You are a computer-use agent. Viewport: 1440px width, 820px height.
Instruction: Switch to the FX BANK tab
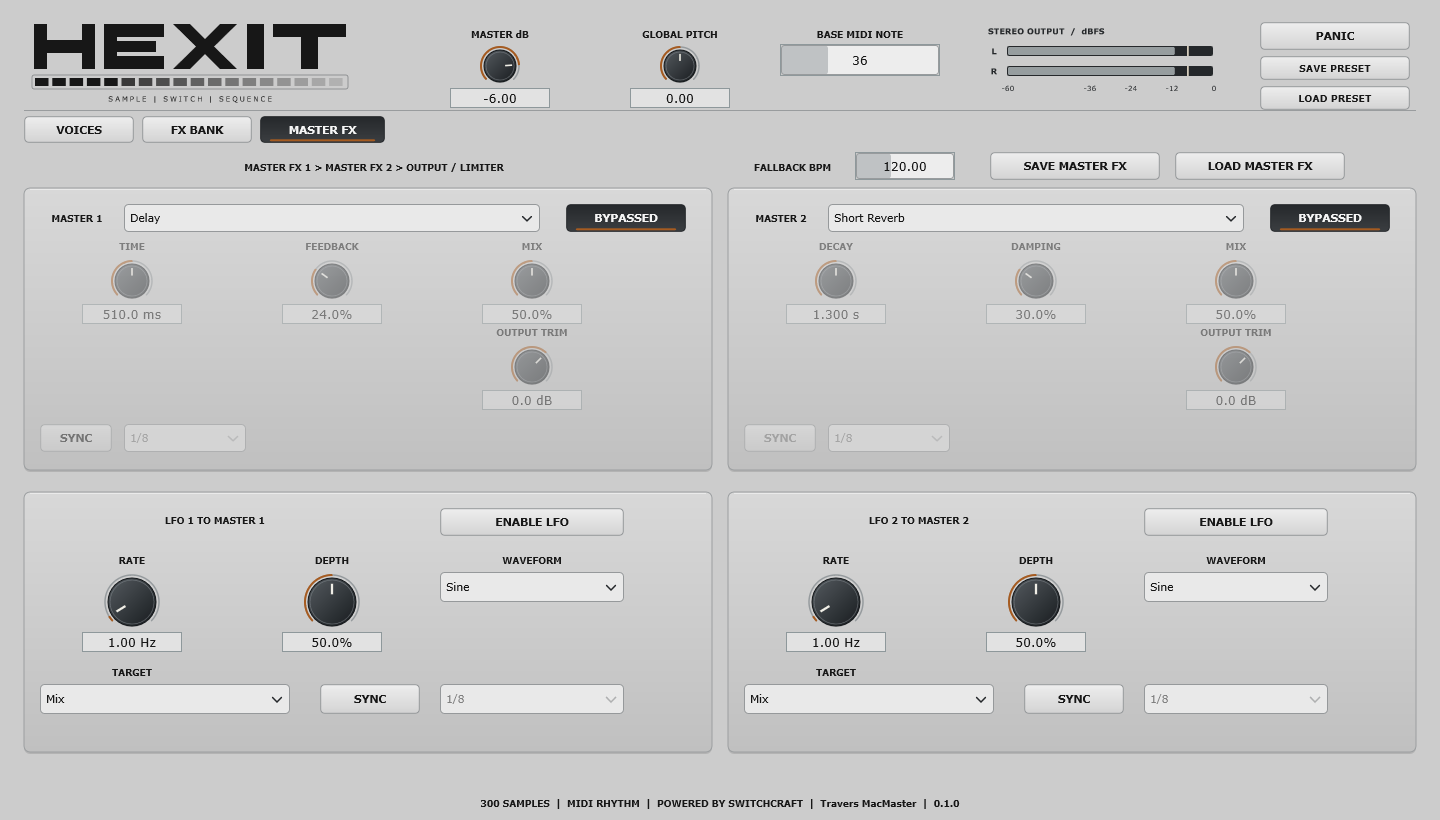197,130
